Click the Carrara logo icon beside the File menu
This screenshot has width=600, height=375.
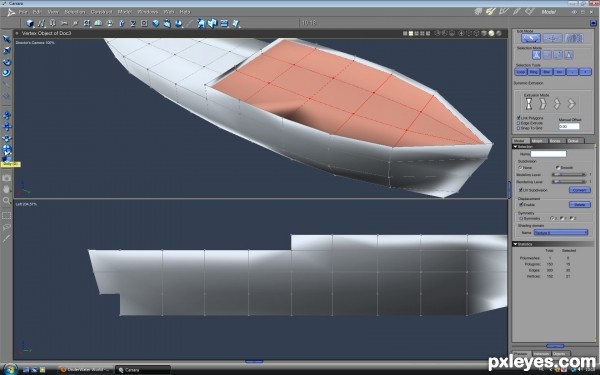11,13
